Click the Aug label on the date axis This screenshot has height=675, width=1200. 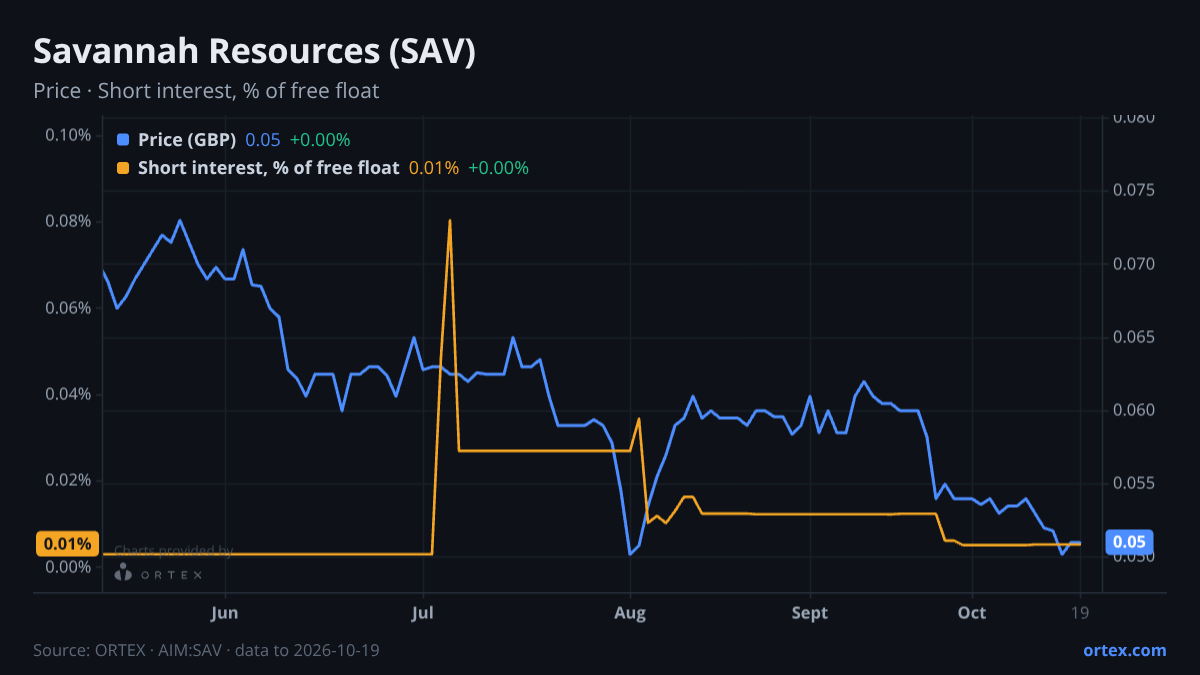click(x=630, y=613)
